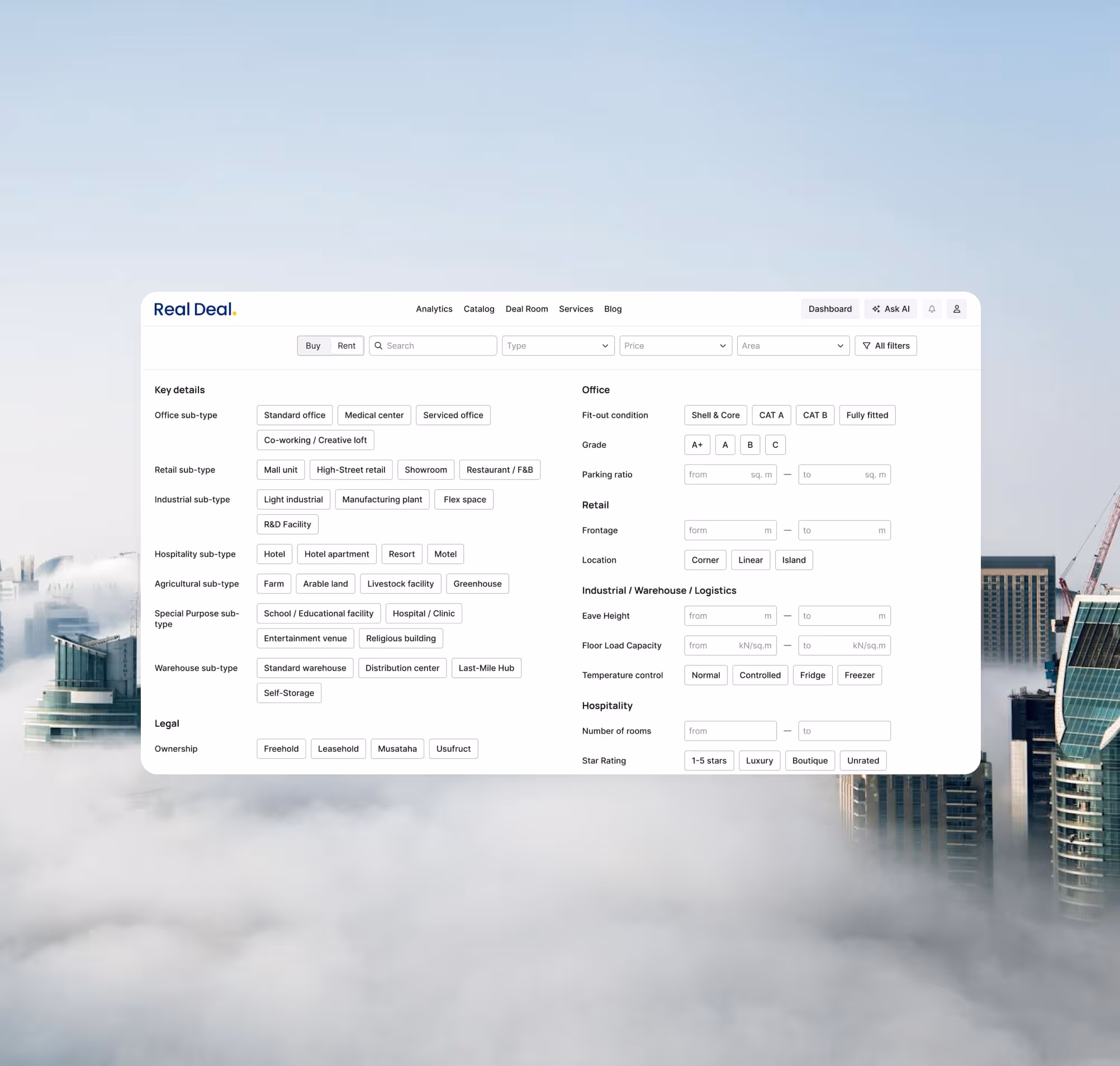
Task: Click the Real Deal logo
Action: (195, 309)
